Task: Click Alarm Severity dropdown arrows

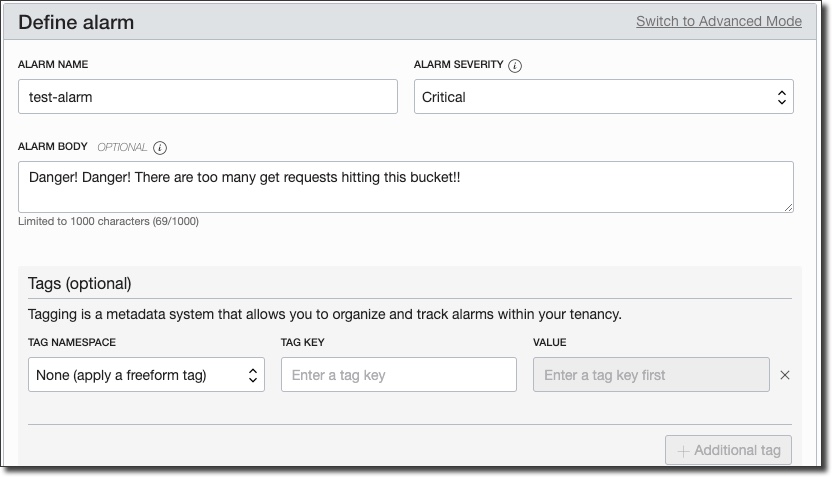Action: tap(781, 97)
